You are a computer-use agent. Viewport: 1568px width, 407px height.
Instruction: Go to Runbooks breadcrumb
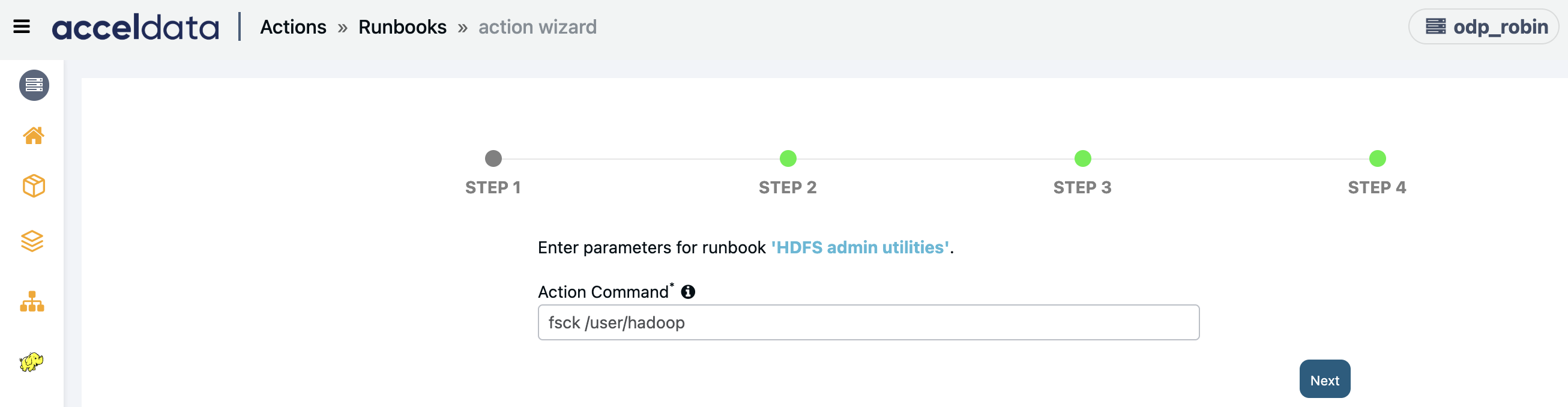point(402,27)
